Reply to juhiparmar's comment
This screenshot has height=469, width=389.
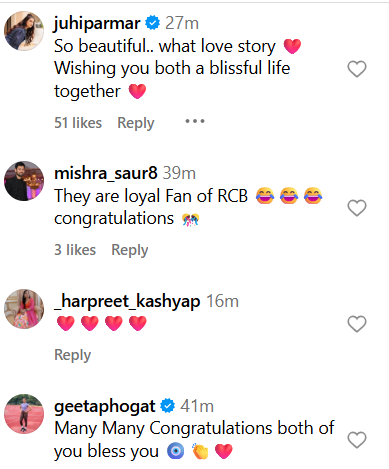tap(136, 123)
